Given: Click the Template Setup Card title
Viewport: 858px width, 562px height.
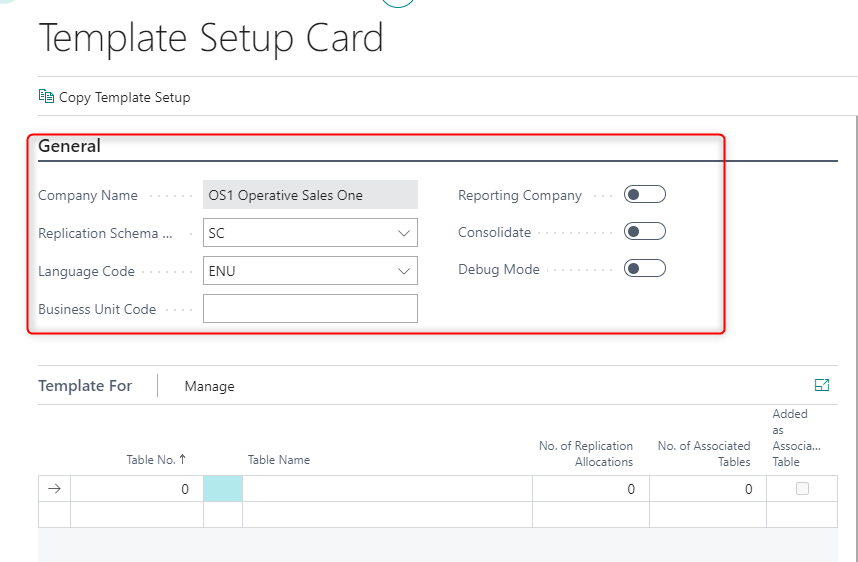Looking at the screenshot, I should click(211, 38).
